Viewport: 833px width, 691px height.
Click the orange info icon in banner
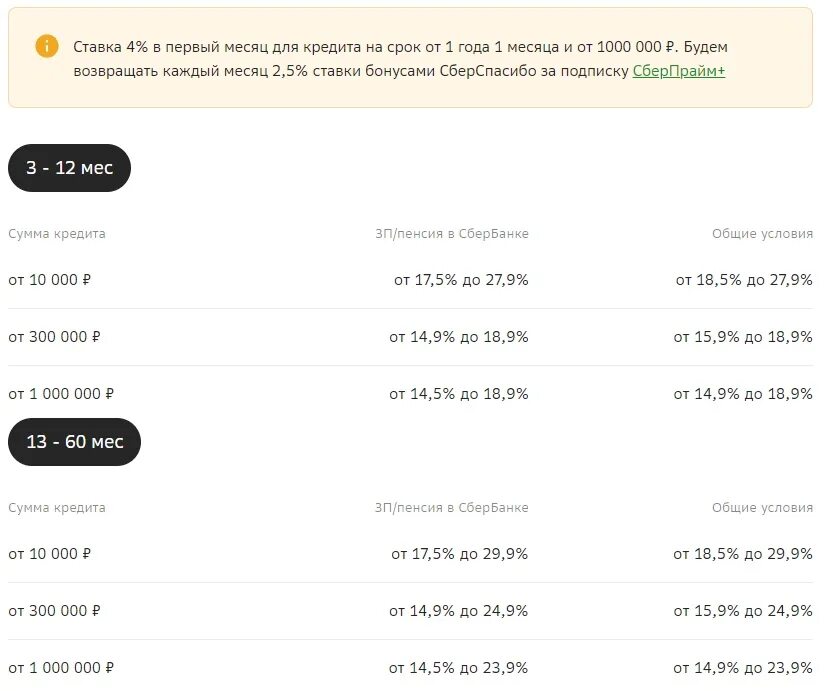click(x=47, y=46)
